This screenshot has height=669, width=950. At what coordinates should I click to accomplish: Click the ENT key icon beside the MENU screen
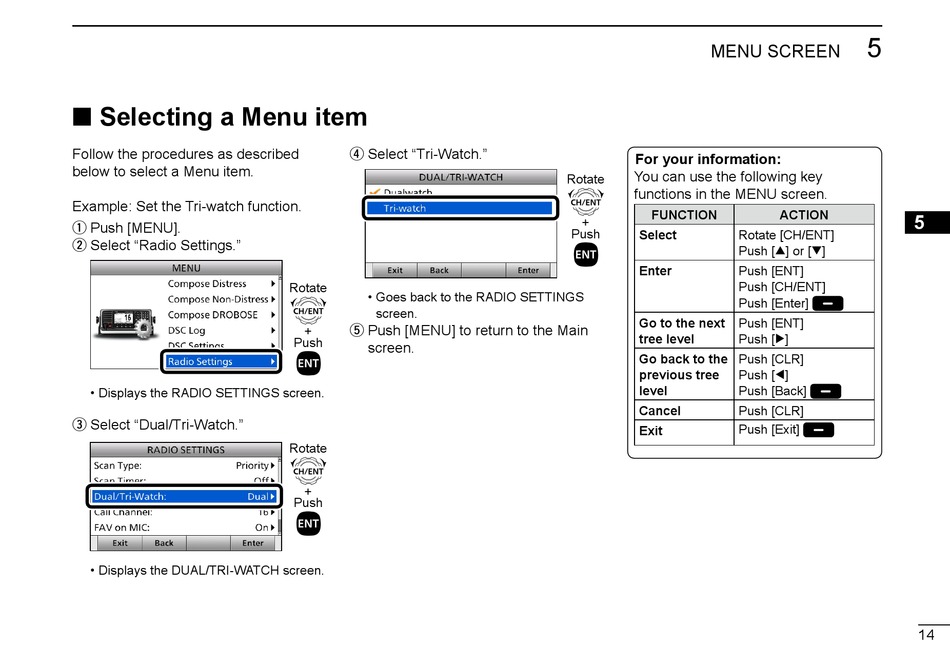[308, 364]
